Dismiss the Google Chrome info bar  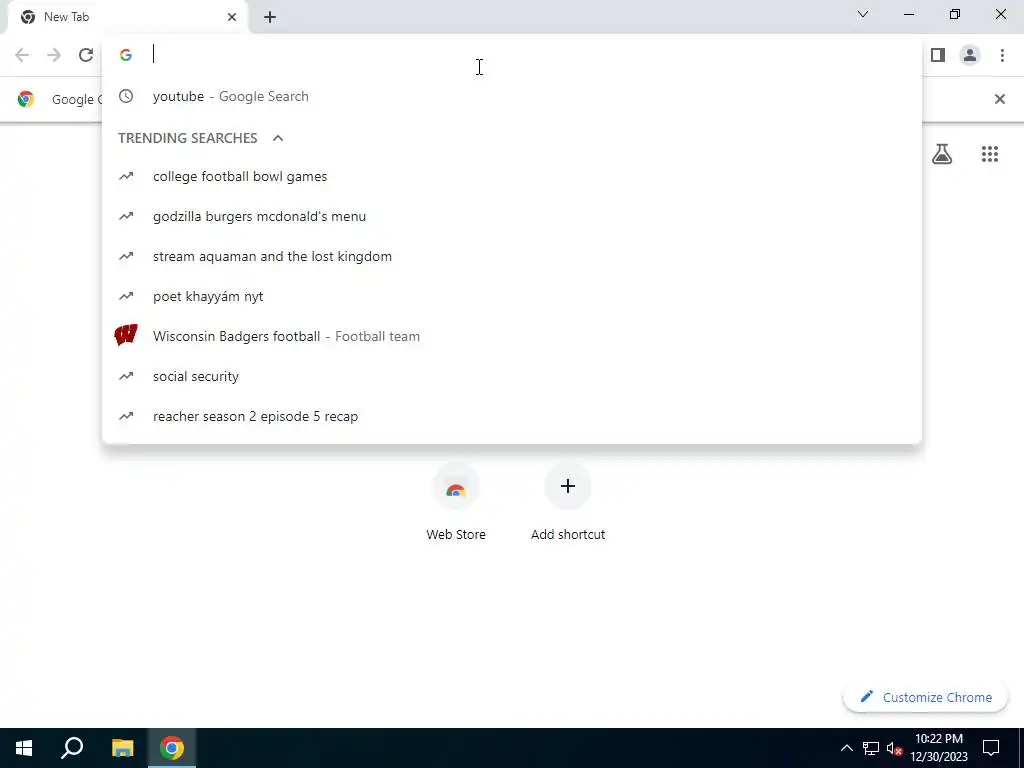point(999,99)
